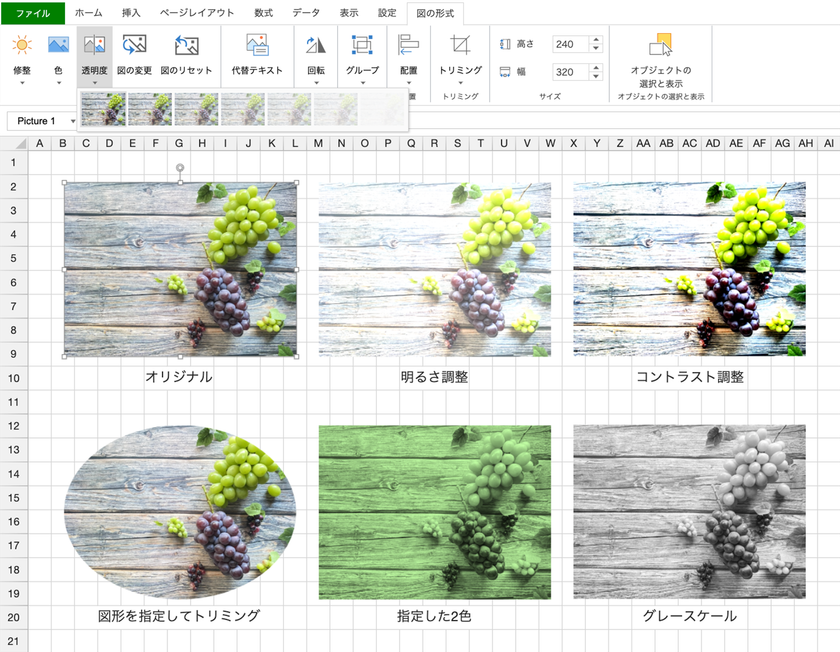Switch to the 数式 tab
Image resolution: width=840 pixels, height=652 pixels.
coord(264,13)
